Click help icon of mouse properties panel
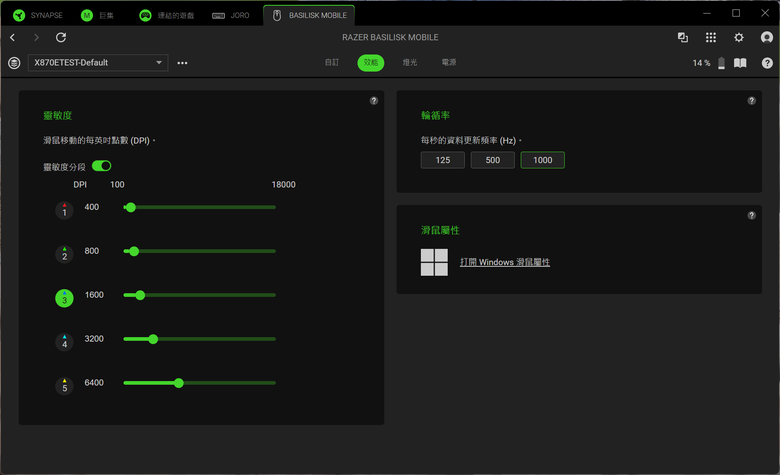Viewport: 780px width, 475px height. (752, 215)
